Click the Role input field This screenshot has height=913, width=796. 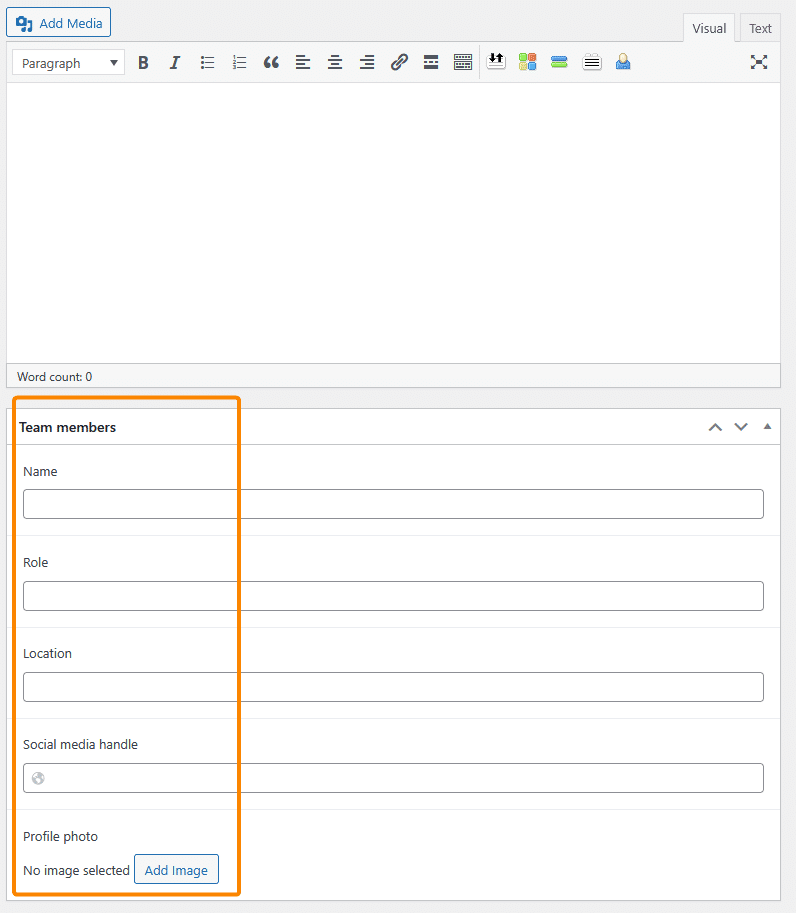click(x=393, y=596)
